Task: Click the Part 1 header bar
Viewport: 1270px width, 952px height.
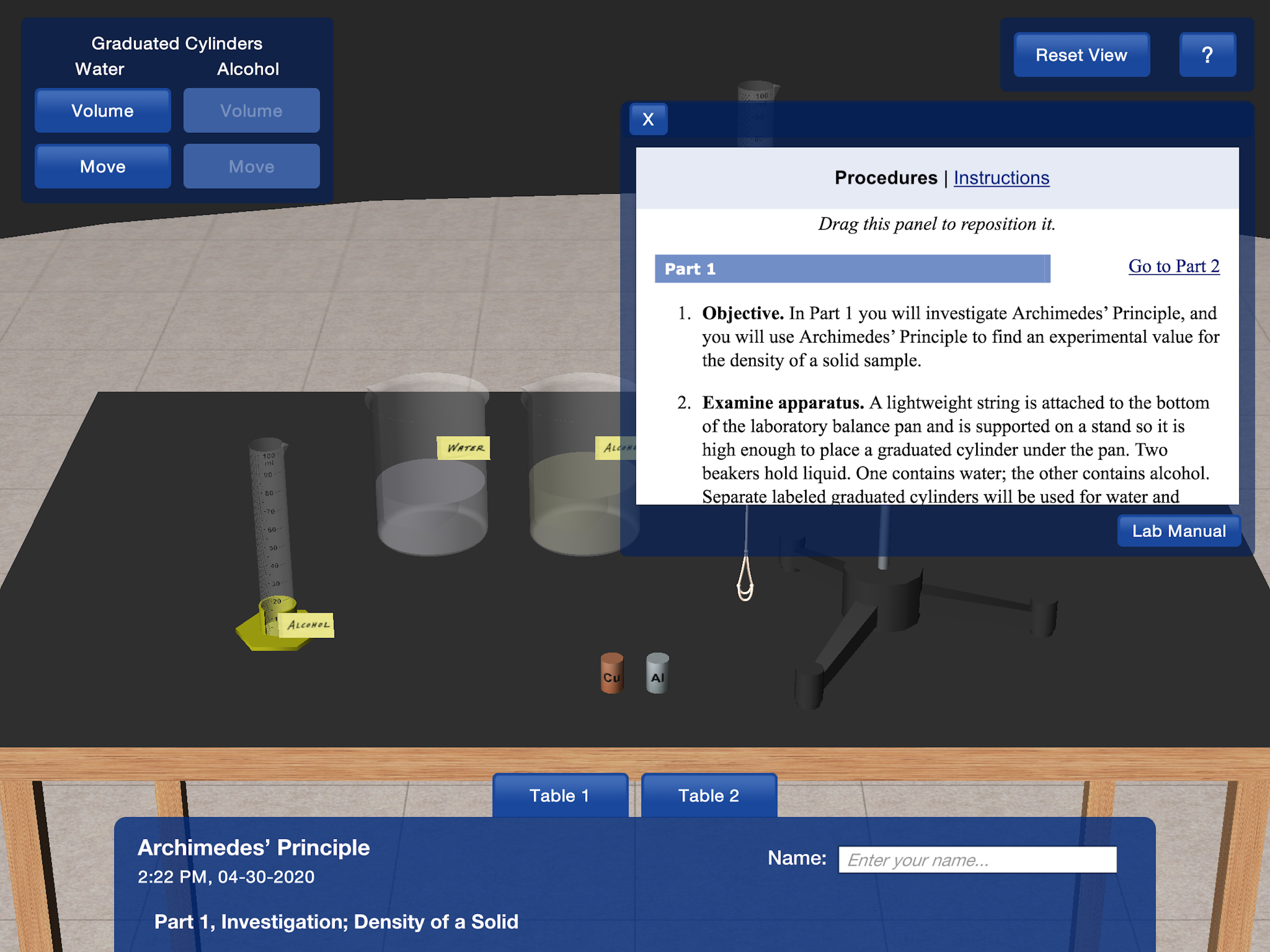Action: point(852,269)
